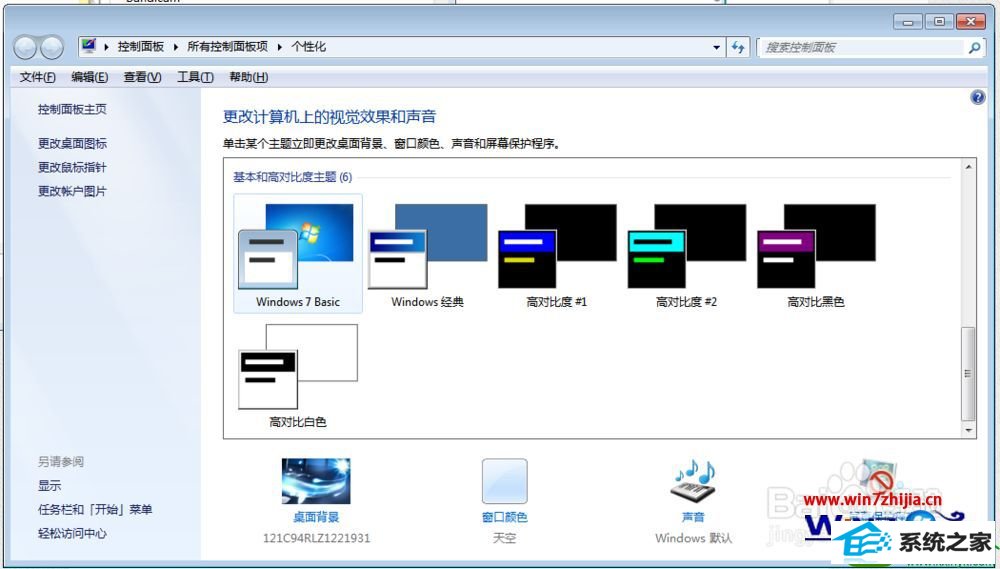Click the Windows 默认 sound scheme text

coord(693,538)
